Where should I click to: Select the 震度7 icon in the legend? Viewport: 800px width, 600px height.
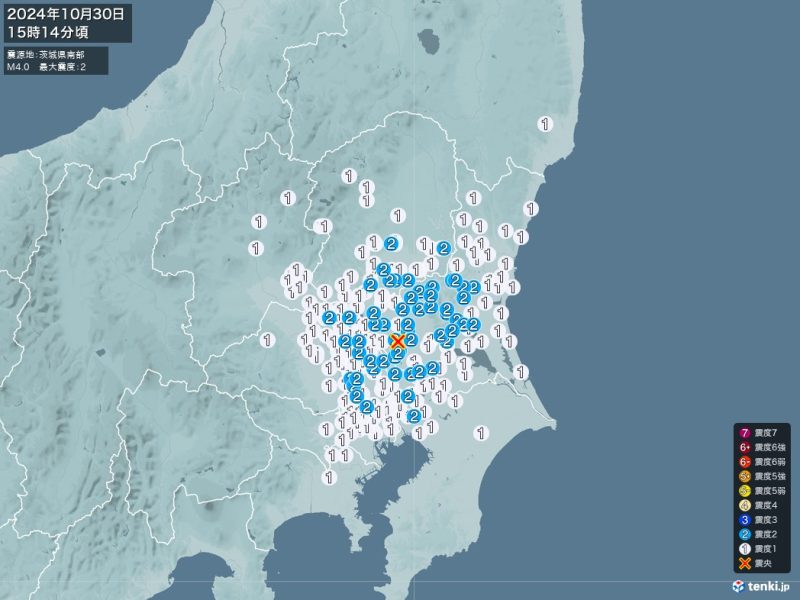pos(745,433)
